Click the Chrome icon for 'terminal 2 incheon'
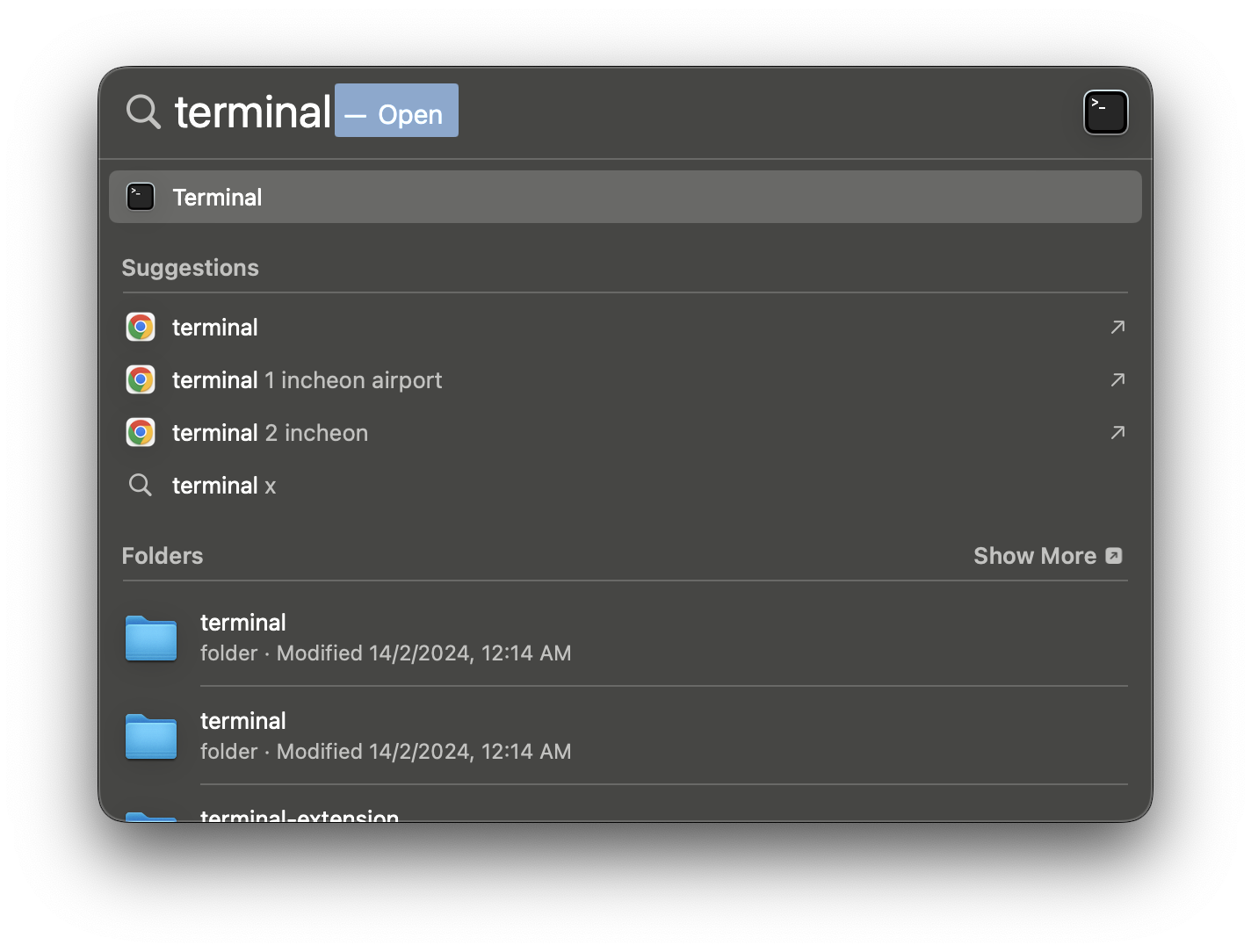This screenshot has height=952, width=1251. [141, 432]
